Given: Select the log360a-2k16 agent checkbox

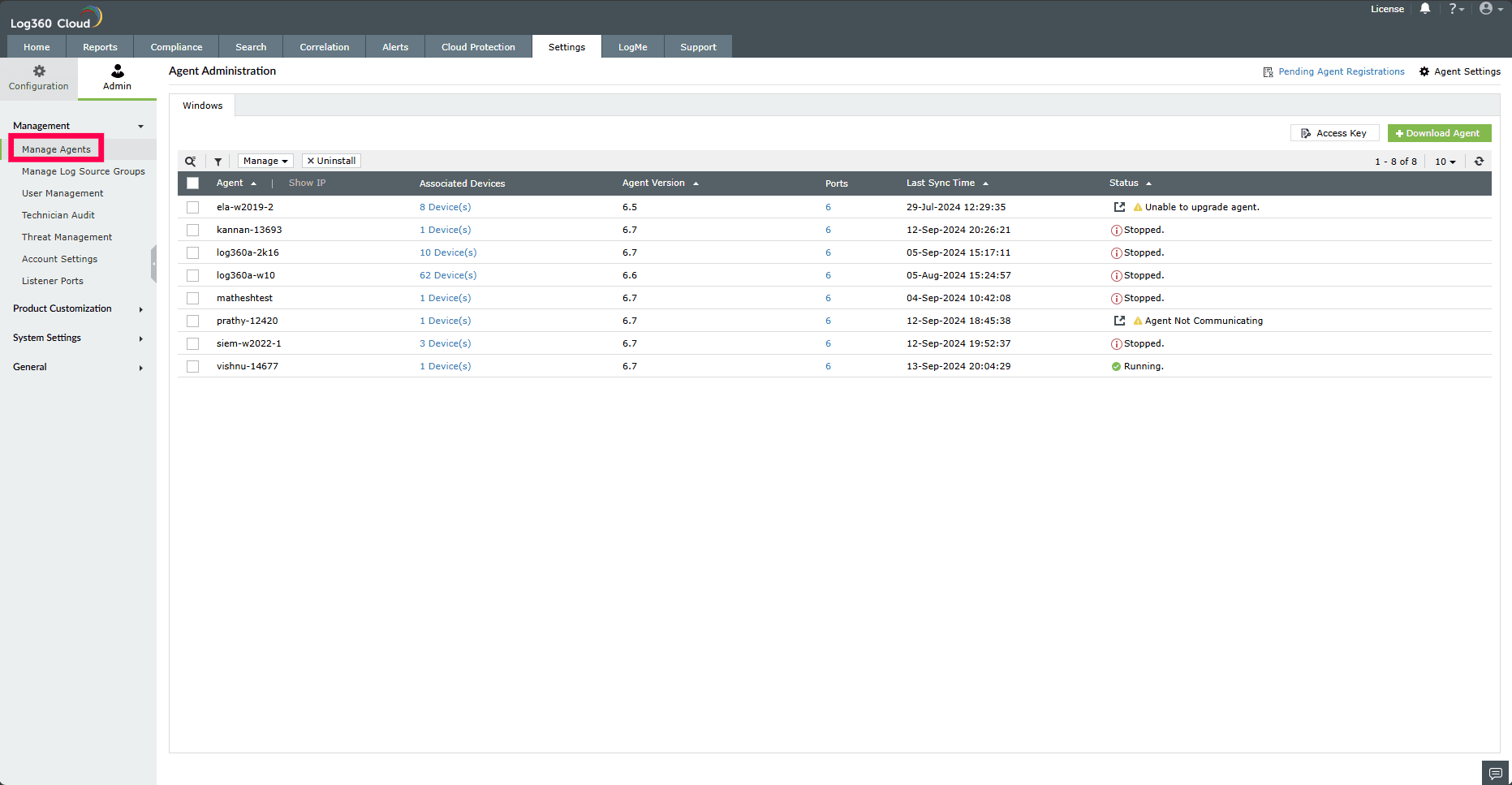Looking at the screenshot, I should [x=192, y=253].
